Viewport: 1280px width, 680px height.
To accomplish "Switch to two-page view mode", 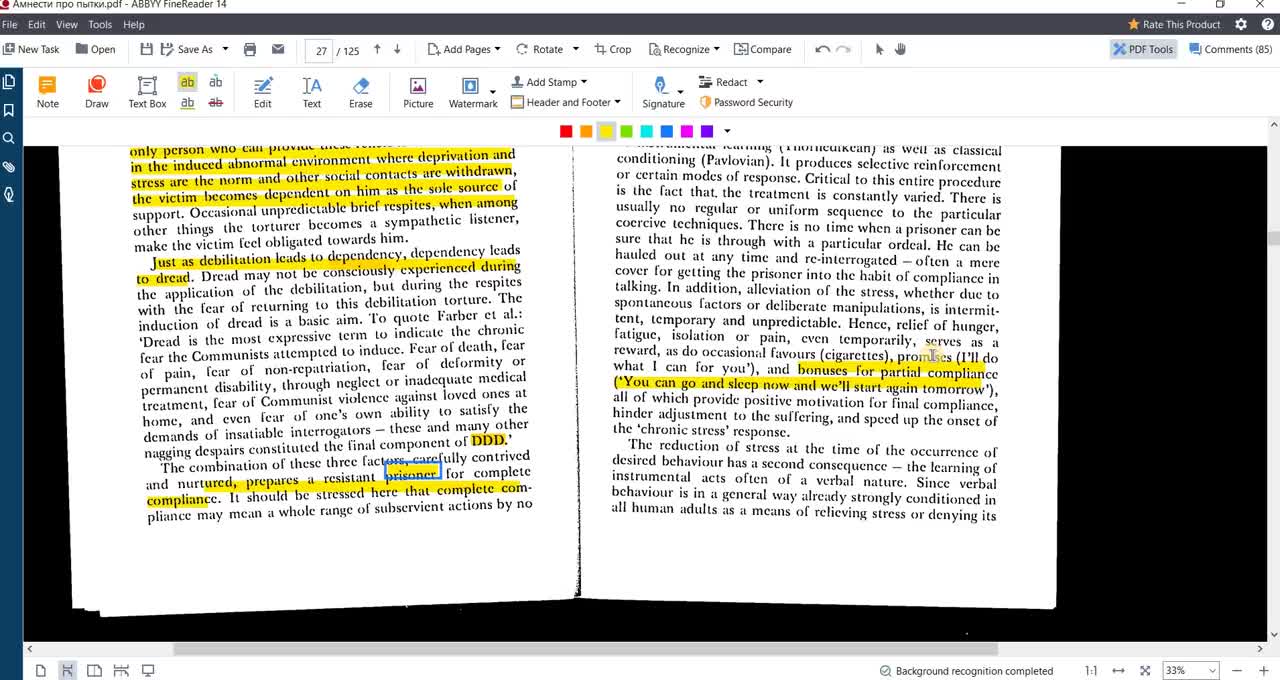I will 94,670.
